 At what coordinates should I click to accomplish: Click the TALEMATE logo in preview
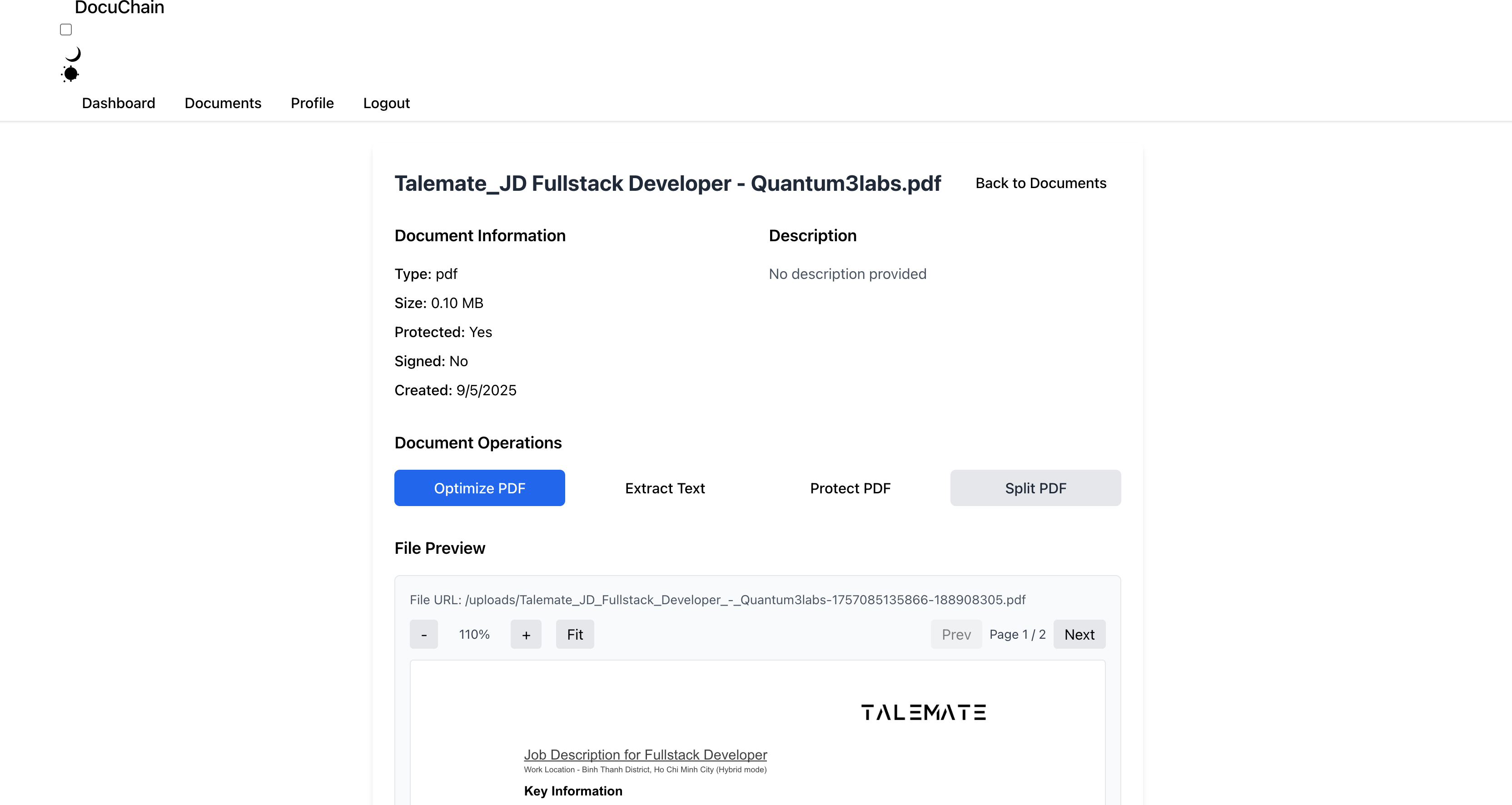coord(923,712)
